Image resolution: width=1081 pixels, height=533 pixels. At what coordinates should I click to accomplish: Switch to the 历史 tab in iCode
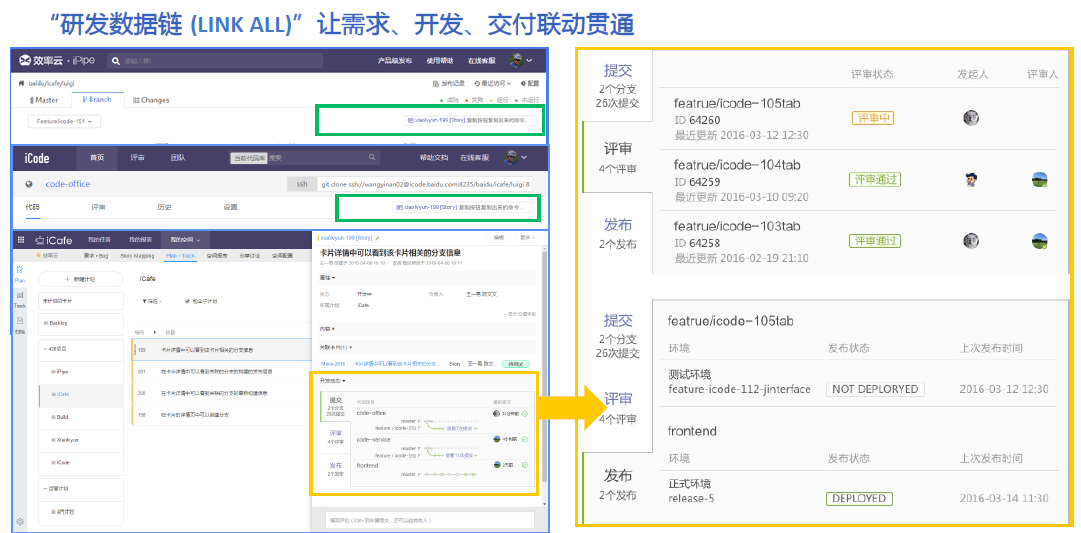(x=164, y=207)
